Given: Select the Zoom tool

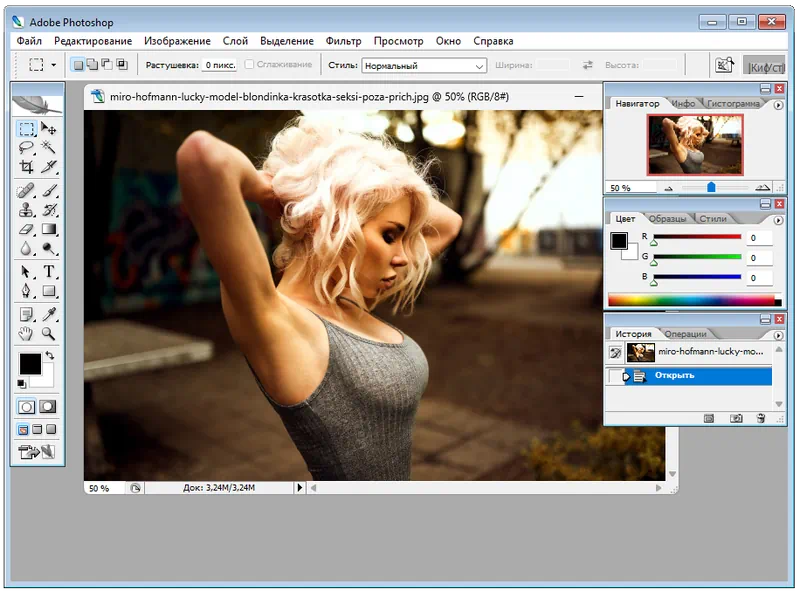Looking at the screenshot, I should pos(49,334).
